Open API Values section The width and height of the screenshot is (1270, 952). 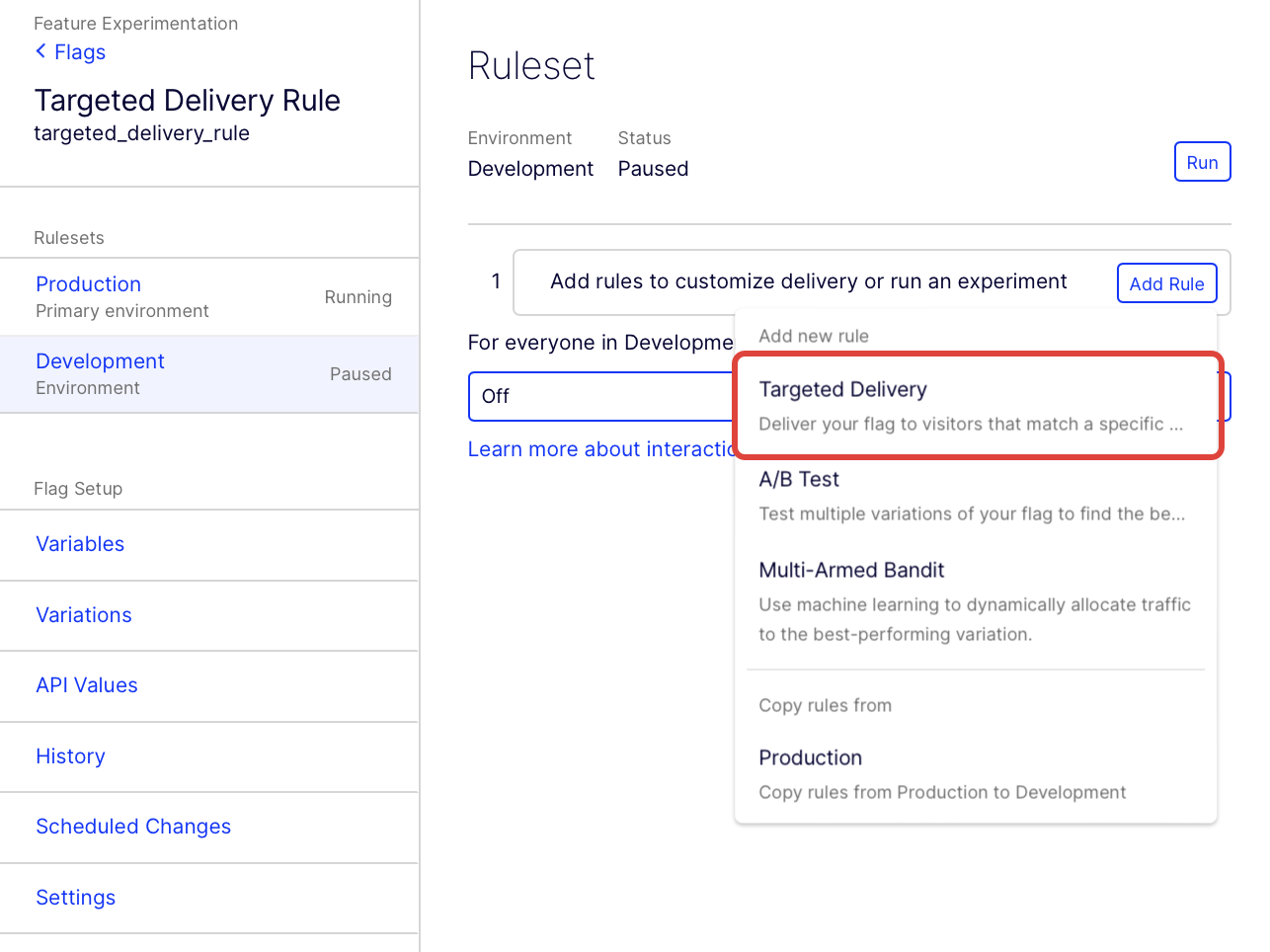(87, 685)
